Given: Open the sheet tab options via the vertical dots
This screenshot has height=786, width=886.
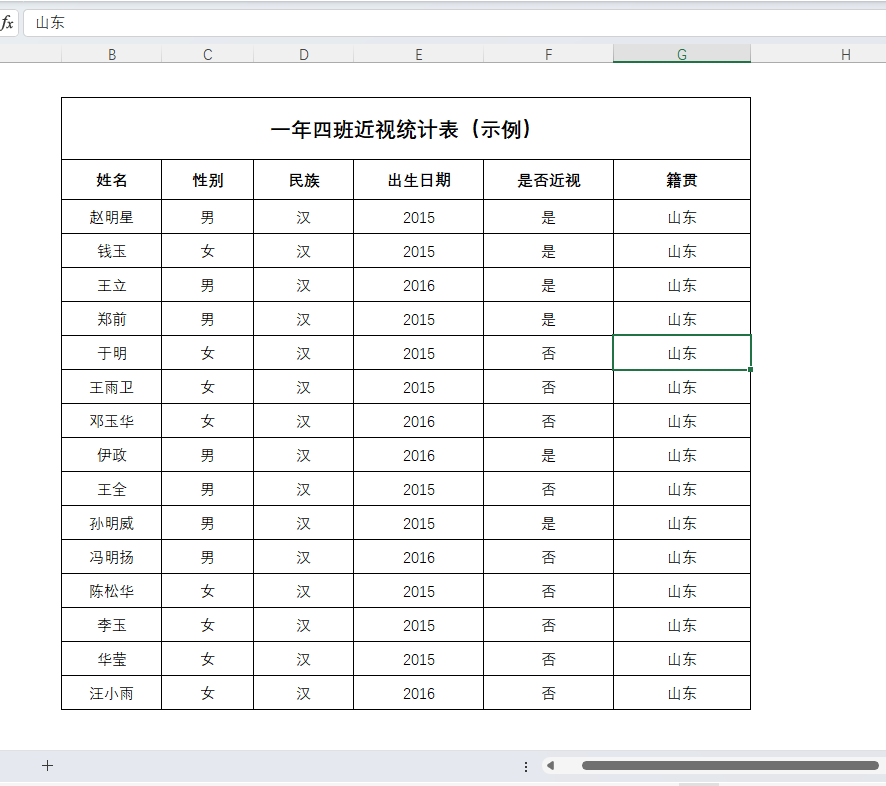Looking at the screenshot, I should pos(527,766).
